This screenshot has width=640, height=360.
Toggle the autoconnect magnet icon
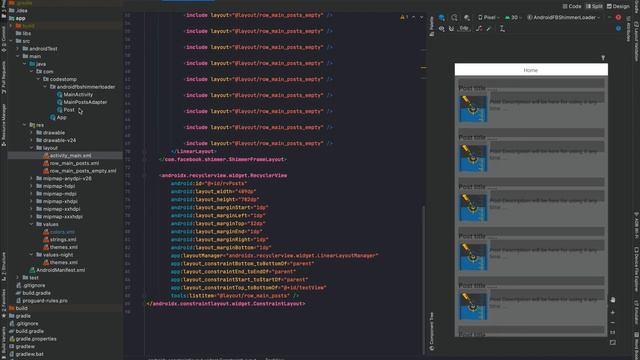(451, 29)
